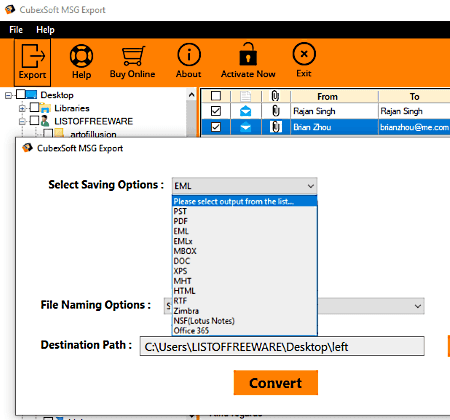450x420 pixels.
Task: Click 'brianzhou@me.com' recipient cell
Action: (x=414, y=127)
